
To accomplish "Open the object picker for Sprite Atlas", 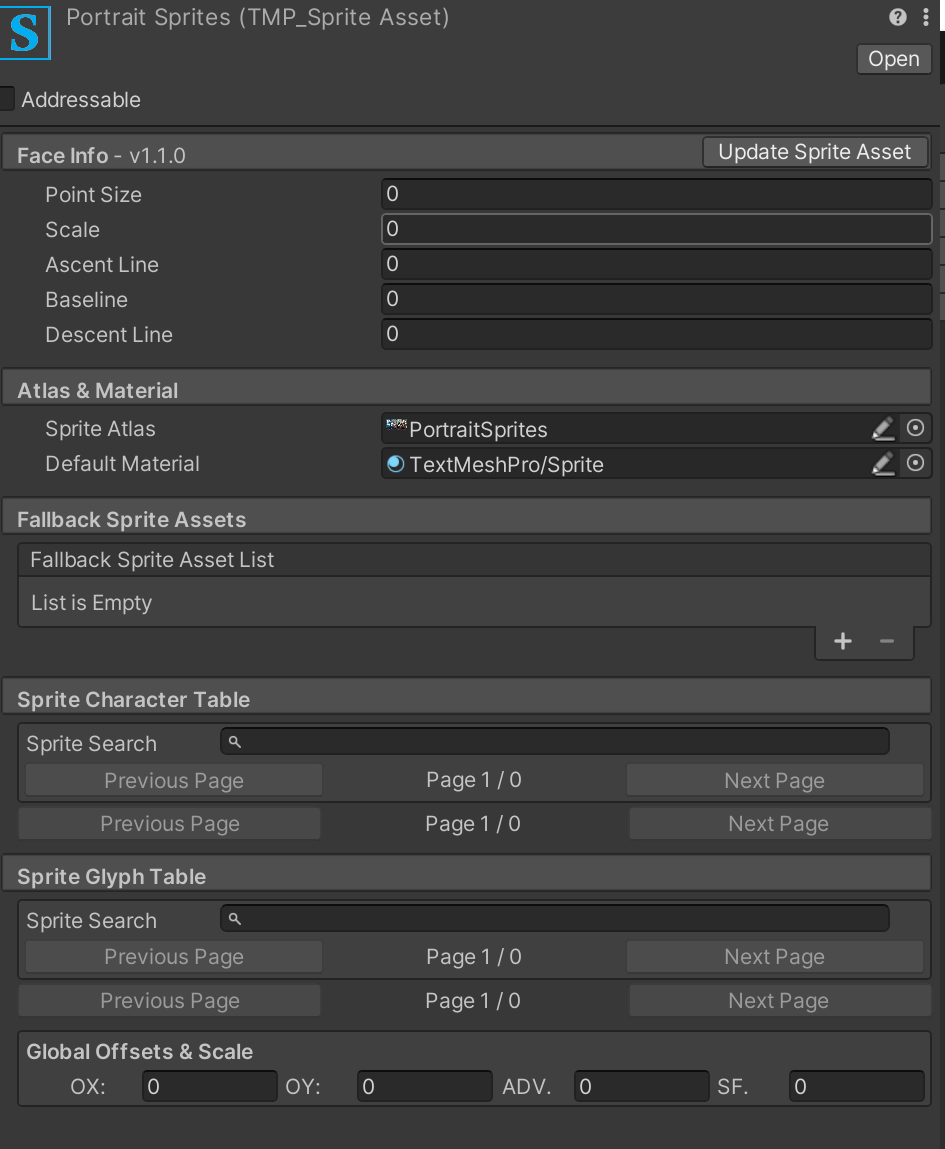I will coord(915,428).
